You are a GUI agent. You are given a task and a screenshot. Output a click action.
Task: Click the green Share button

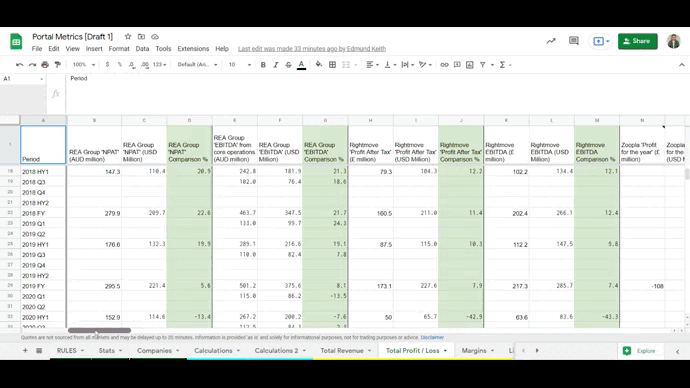(638, 41)
